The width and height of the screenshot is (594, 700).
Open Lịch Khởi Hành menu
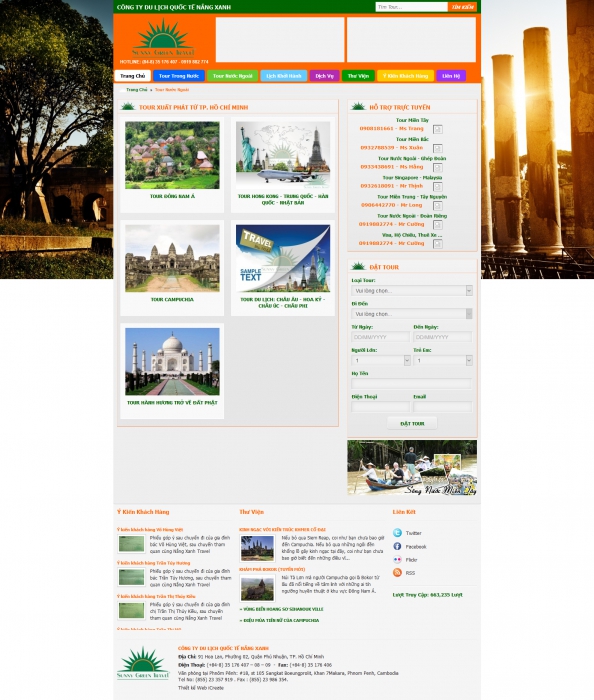click(x=284, y=76)
